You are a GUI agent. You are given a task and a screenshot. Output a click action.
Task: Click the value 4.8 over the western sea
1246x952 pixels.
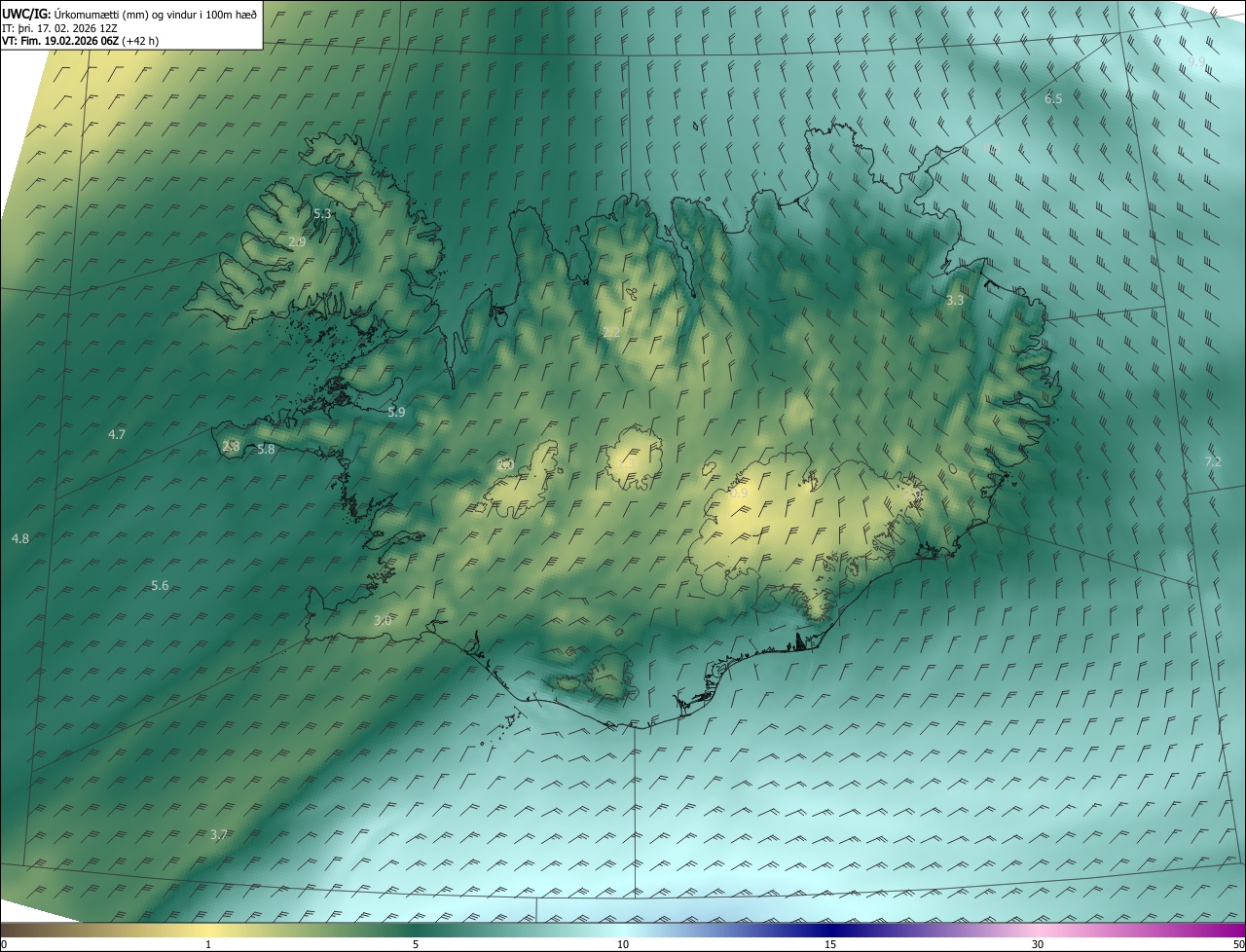pyautogui.click(x=20, y=539)
